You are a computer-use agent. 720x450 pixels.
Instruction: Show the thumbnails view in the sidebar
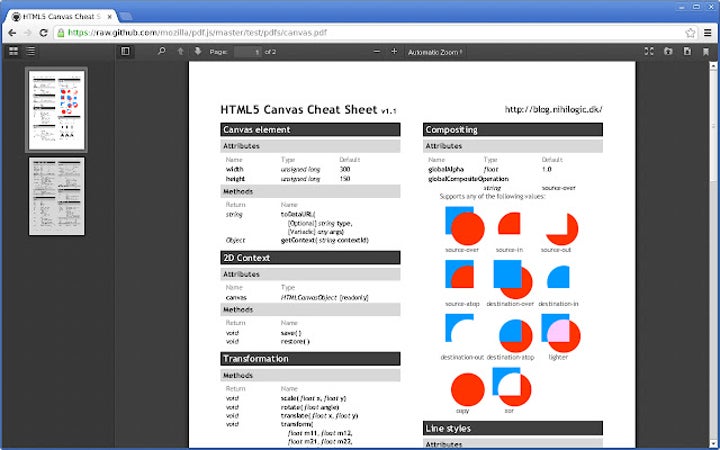(14, 51)
